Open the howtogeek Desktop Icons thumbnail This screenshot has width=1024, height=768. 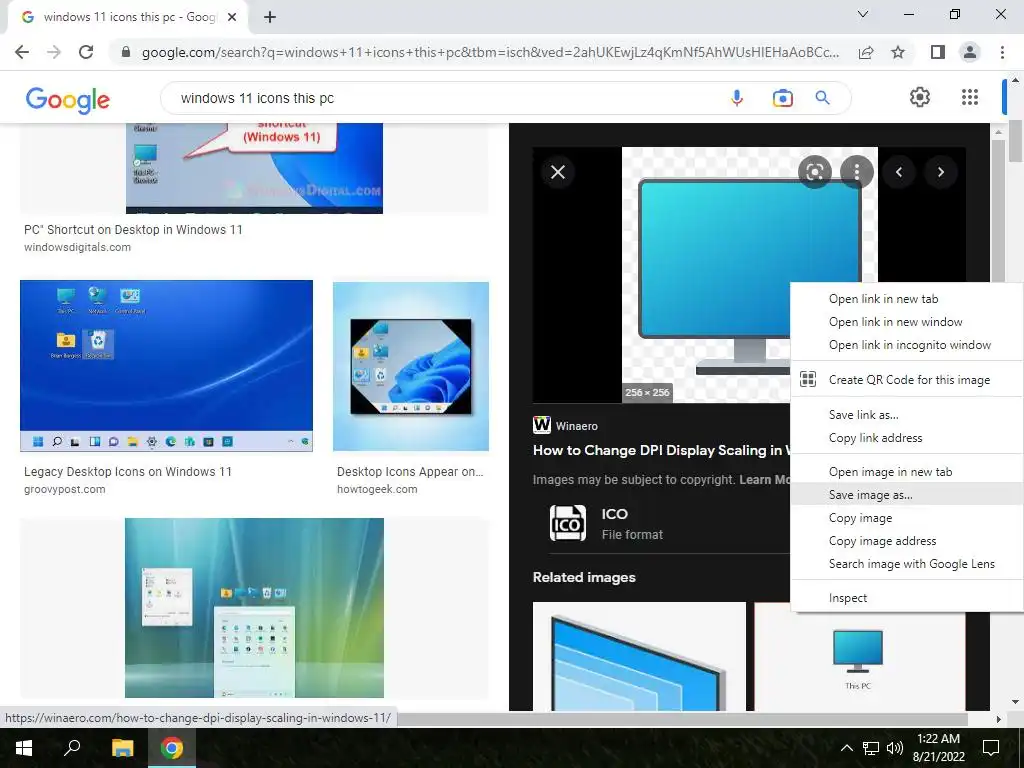(x=411, y=366)
